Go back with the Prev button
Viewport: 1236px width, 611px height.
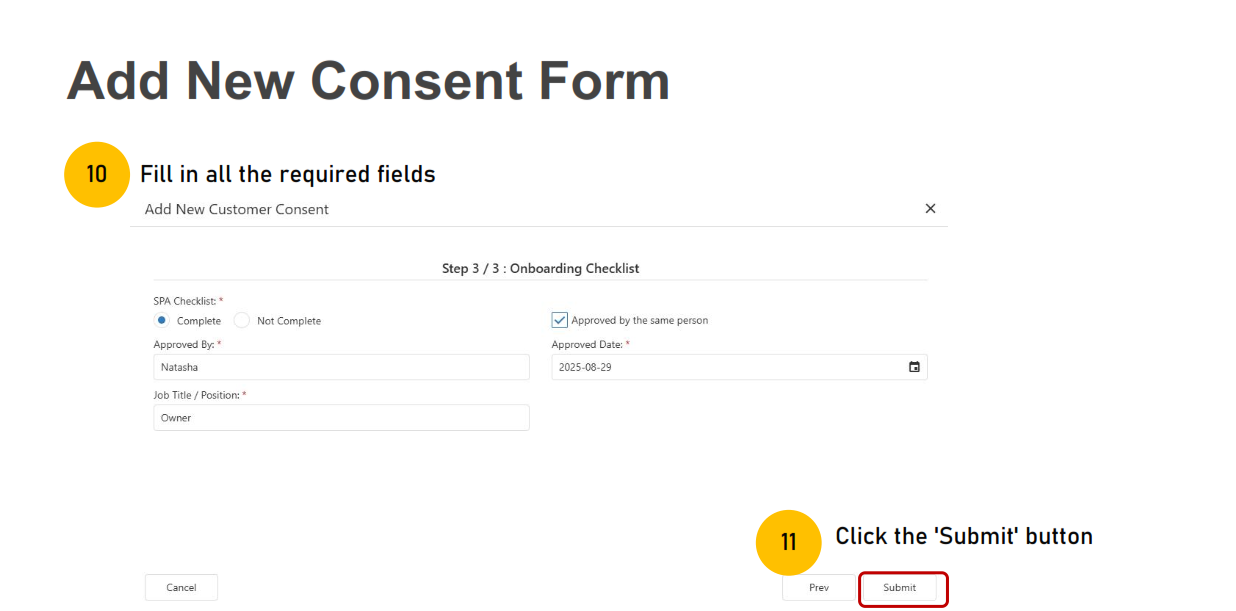pyautogui.click(x=819, y=588)
